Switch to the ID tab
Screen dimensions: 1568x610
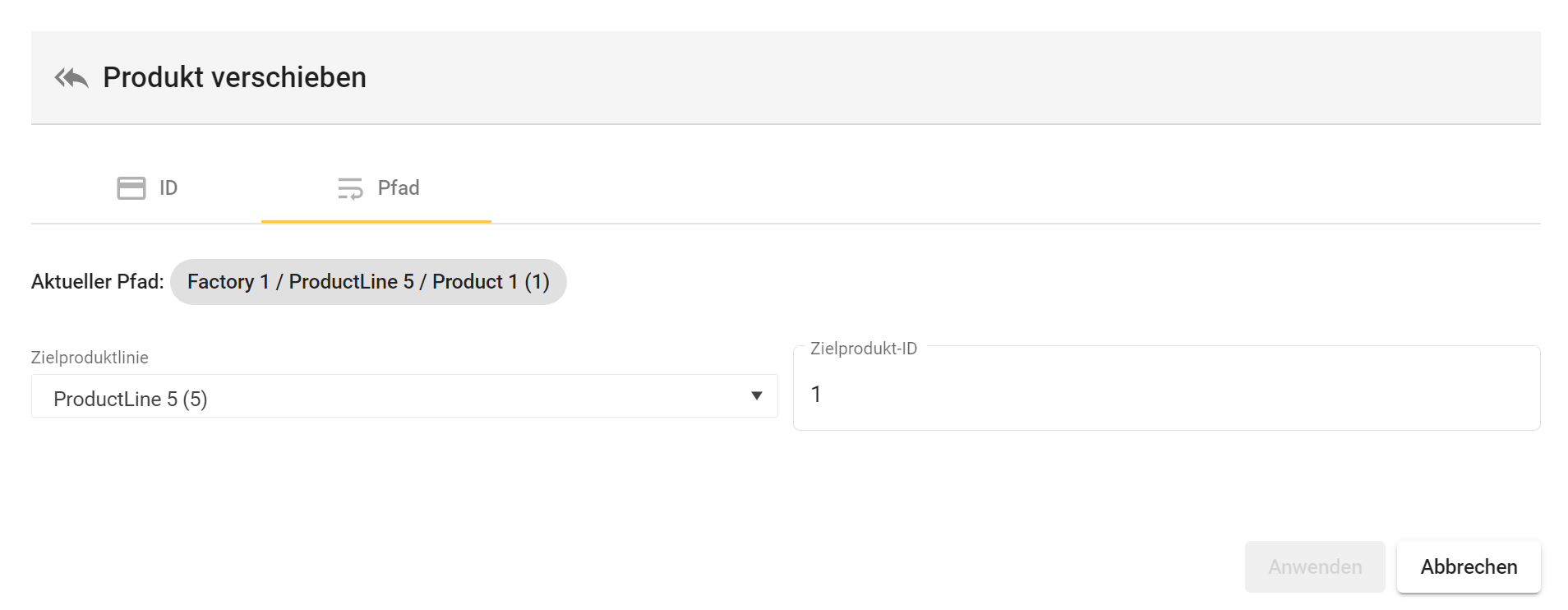146,188
